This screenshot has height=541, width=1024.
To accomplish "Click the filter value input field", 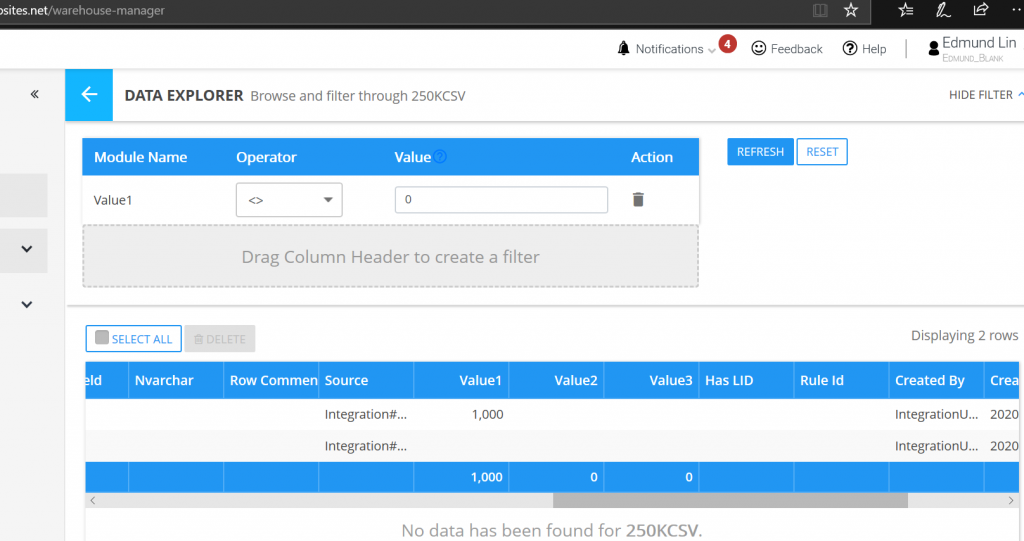I will (500, 200).
